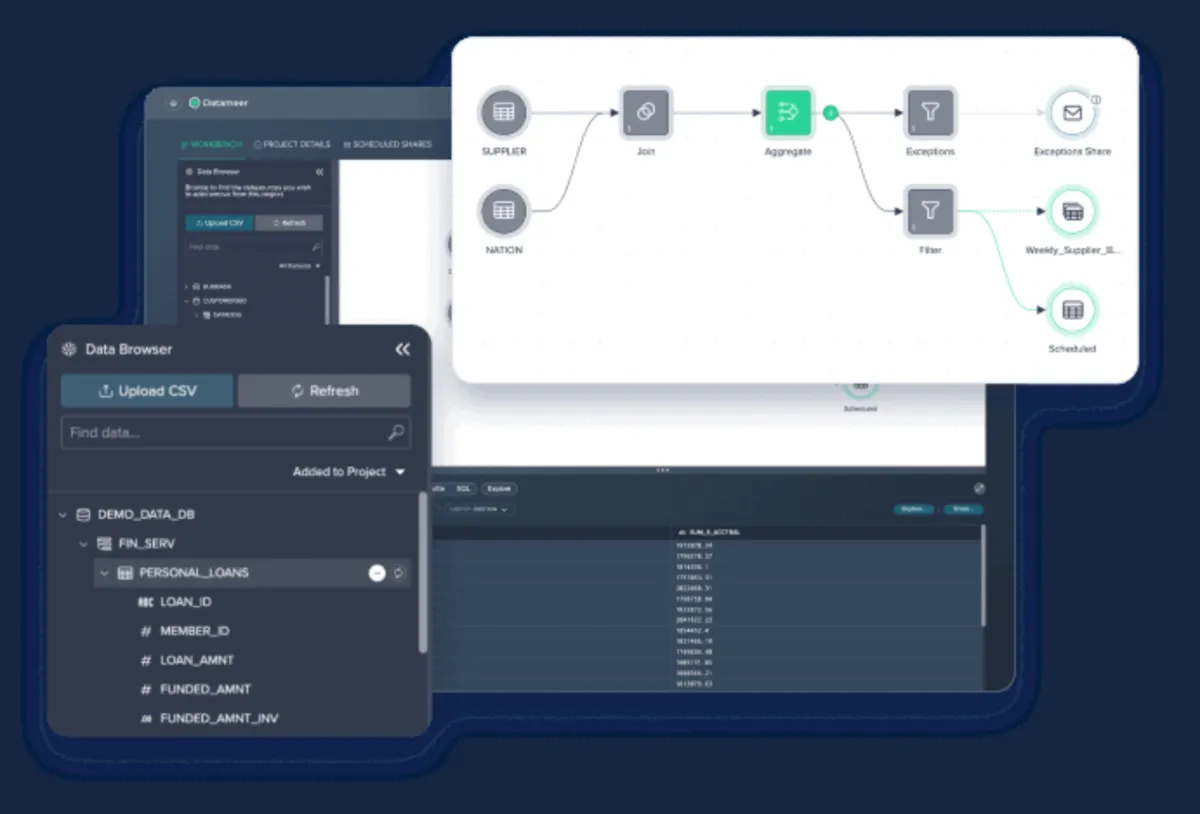Click the # type icon beside LOAN_AMNT
Screen dimensions: 1200x814
click(x=146, y=660)
